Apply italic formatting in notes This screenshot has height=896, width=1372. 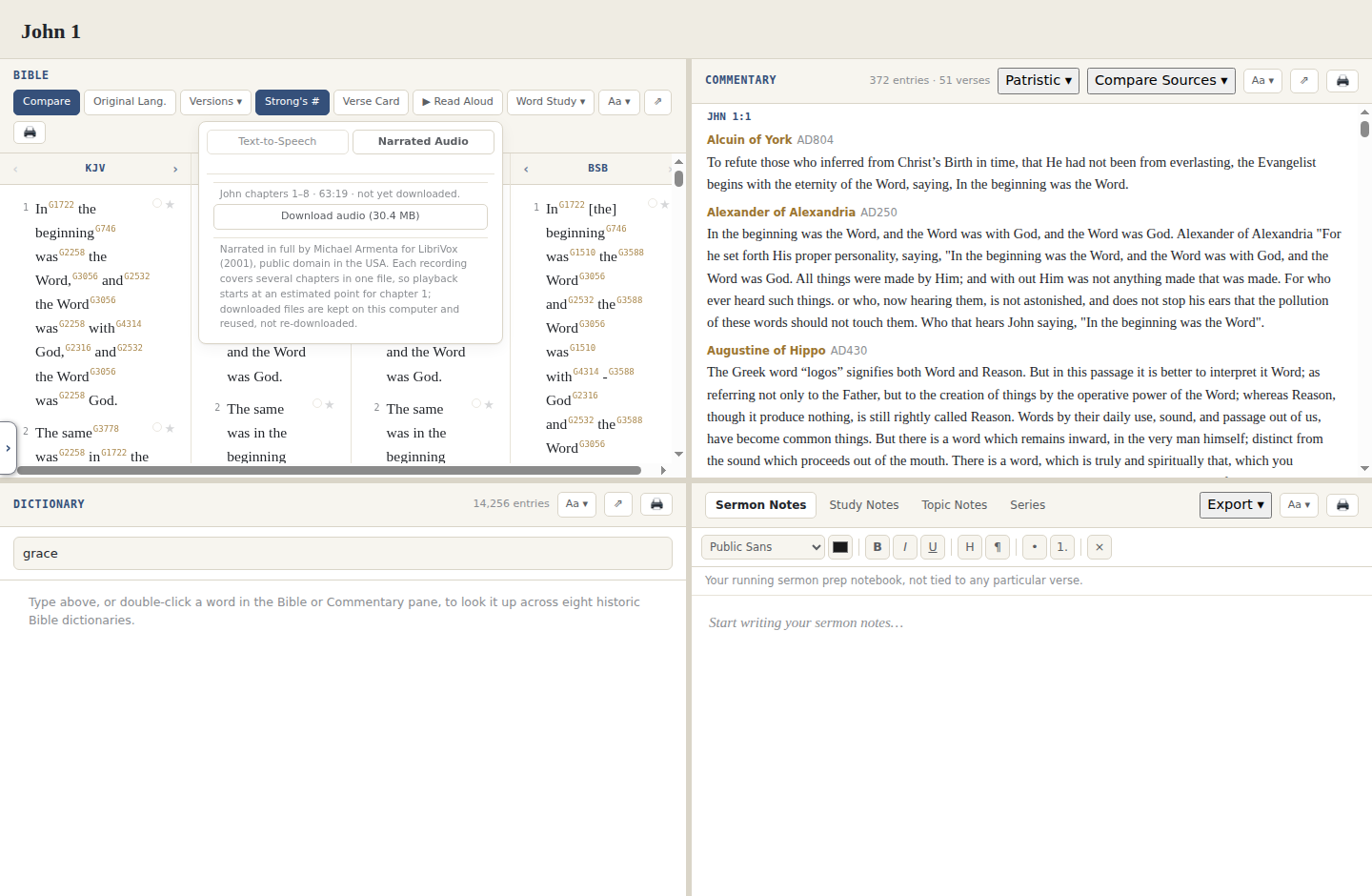tap(905, 547)
